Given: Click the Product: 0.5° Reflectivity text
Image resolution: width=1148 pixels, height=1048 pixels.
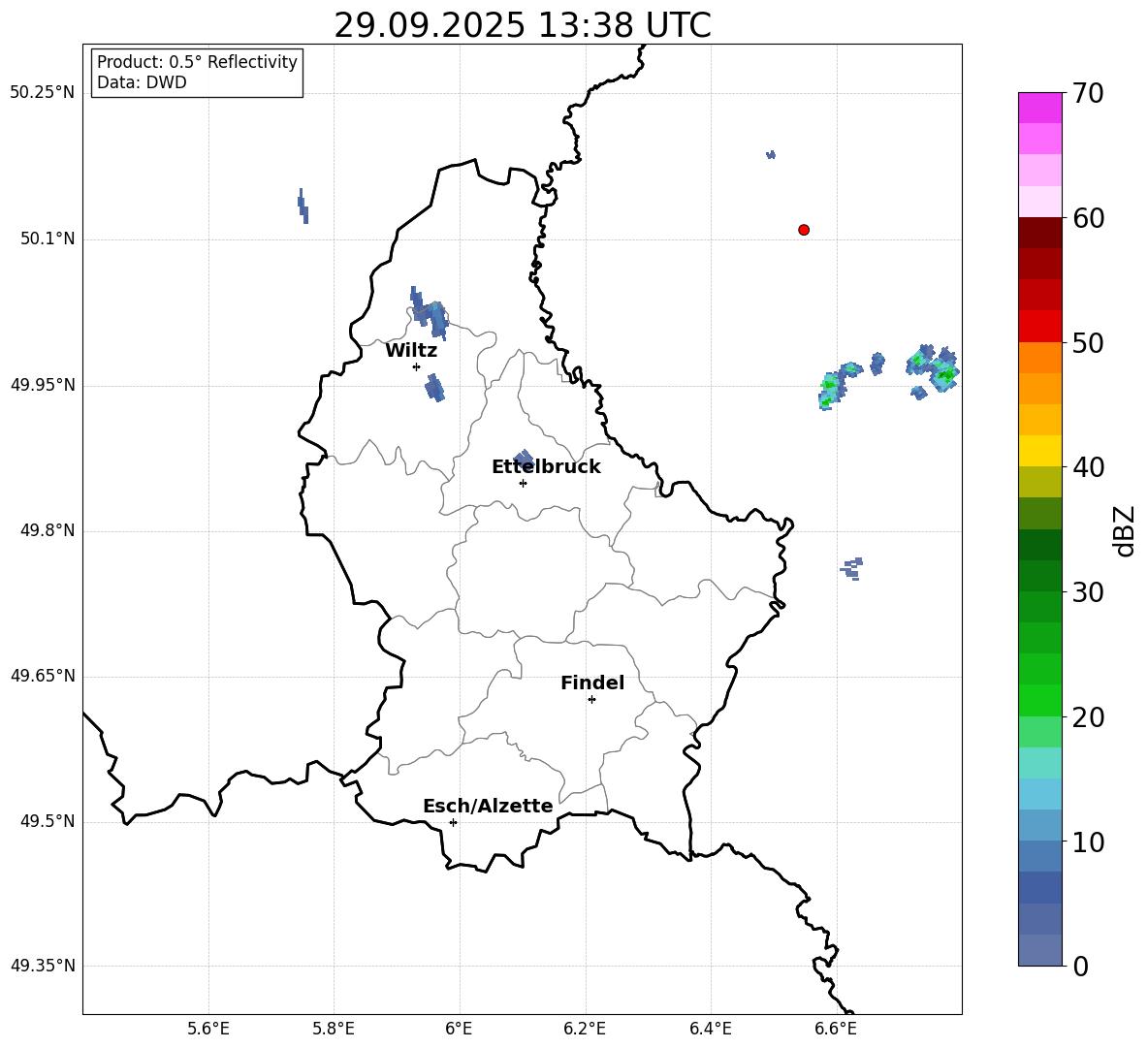Looking at the screenshot, I should pyautogui.click(x=197, y=62).
